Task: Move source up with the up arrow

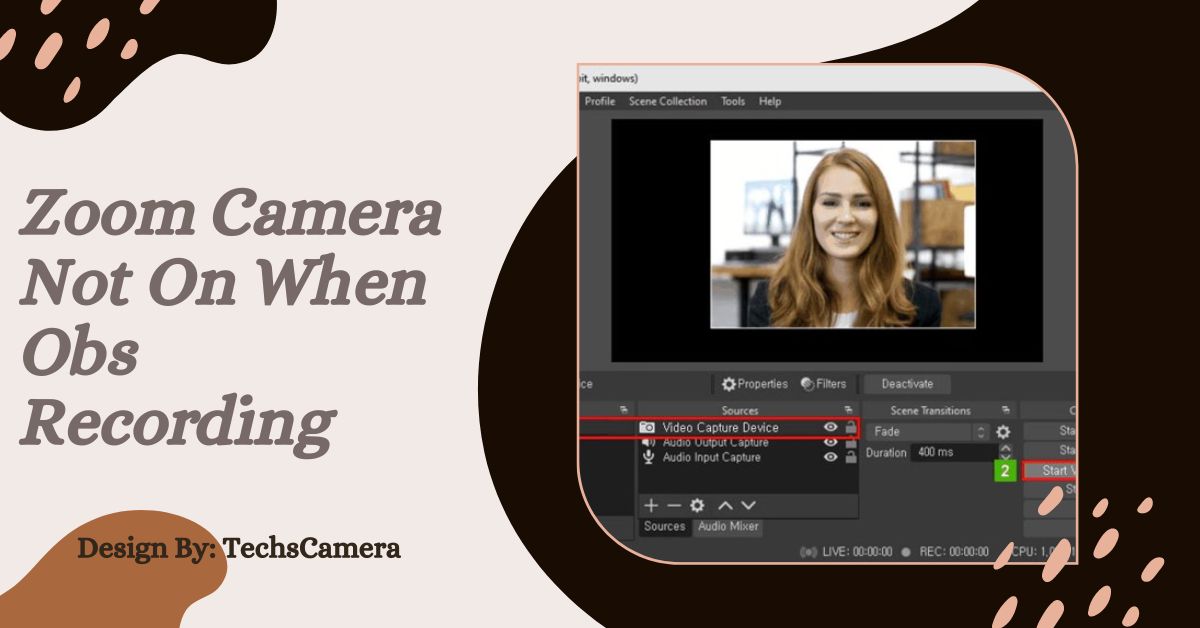Action: (726, 506)
